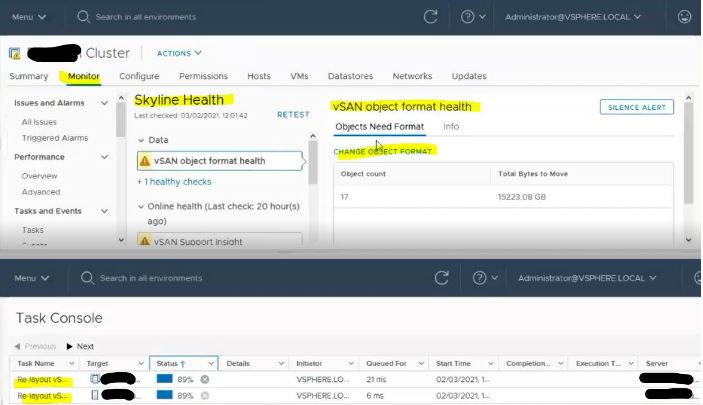Click the Task Console search field
The height and width of the screenshot is (405, 703).
(151, 278)
